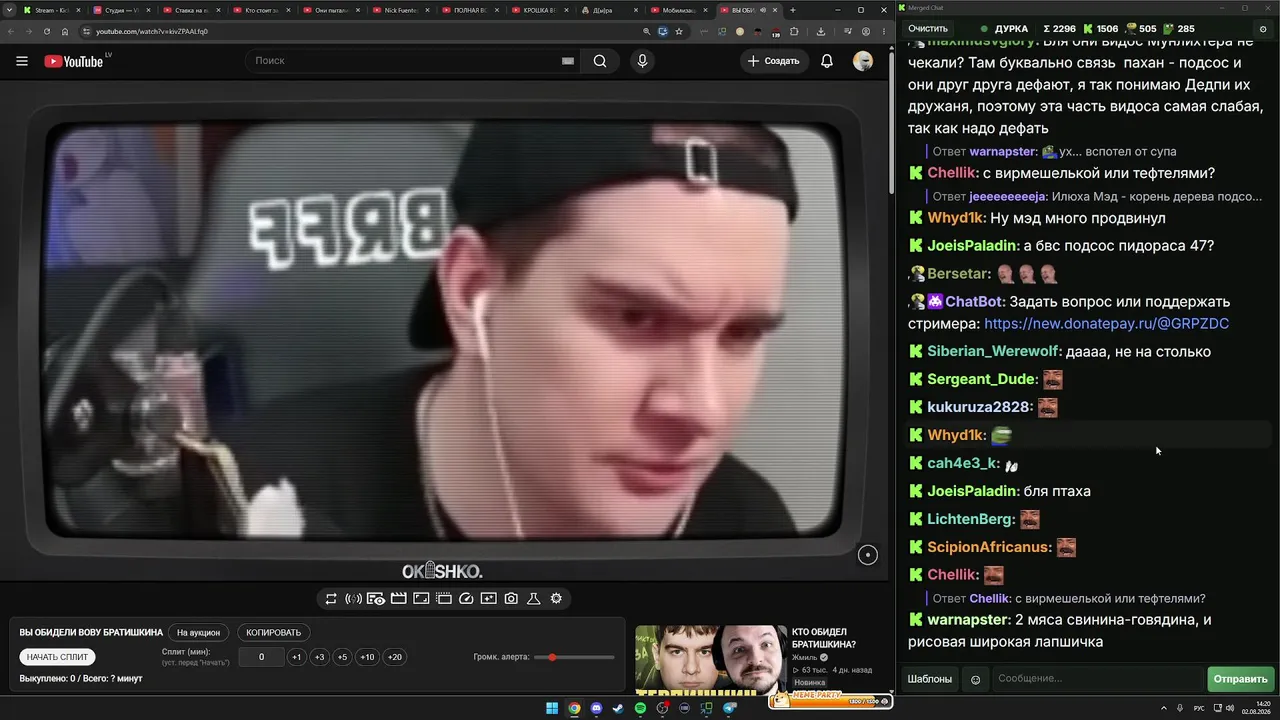This screenshot has height=720, width=1280.
Task: Reload the browser page
Action: [47, 31]
